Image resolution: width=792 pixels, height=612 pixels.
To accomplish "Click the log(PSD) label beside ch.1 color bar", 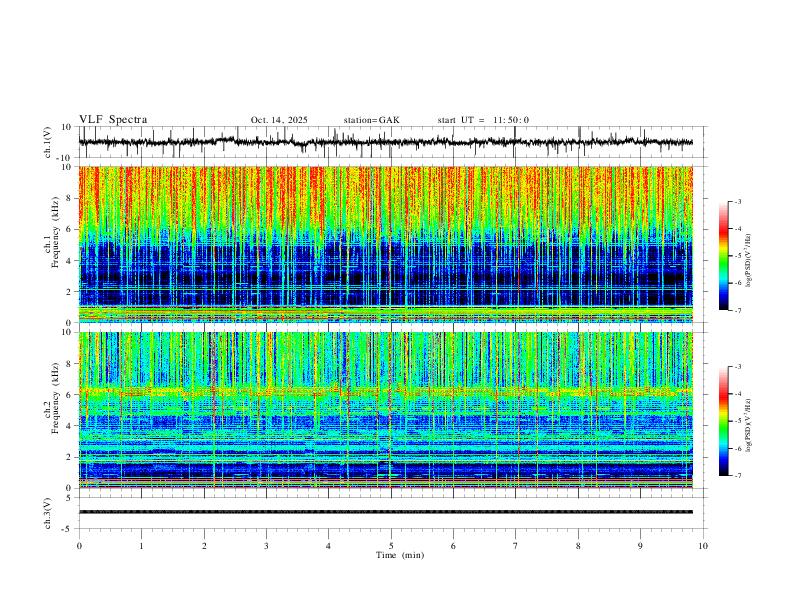I will (x=750, y=261).
